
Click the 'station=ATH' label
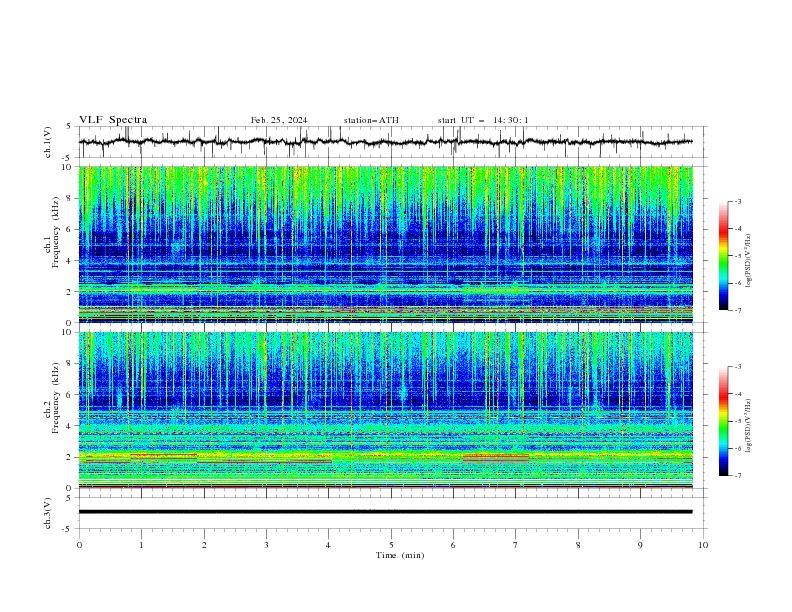tap(371, 120)
